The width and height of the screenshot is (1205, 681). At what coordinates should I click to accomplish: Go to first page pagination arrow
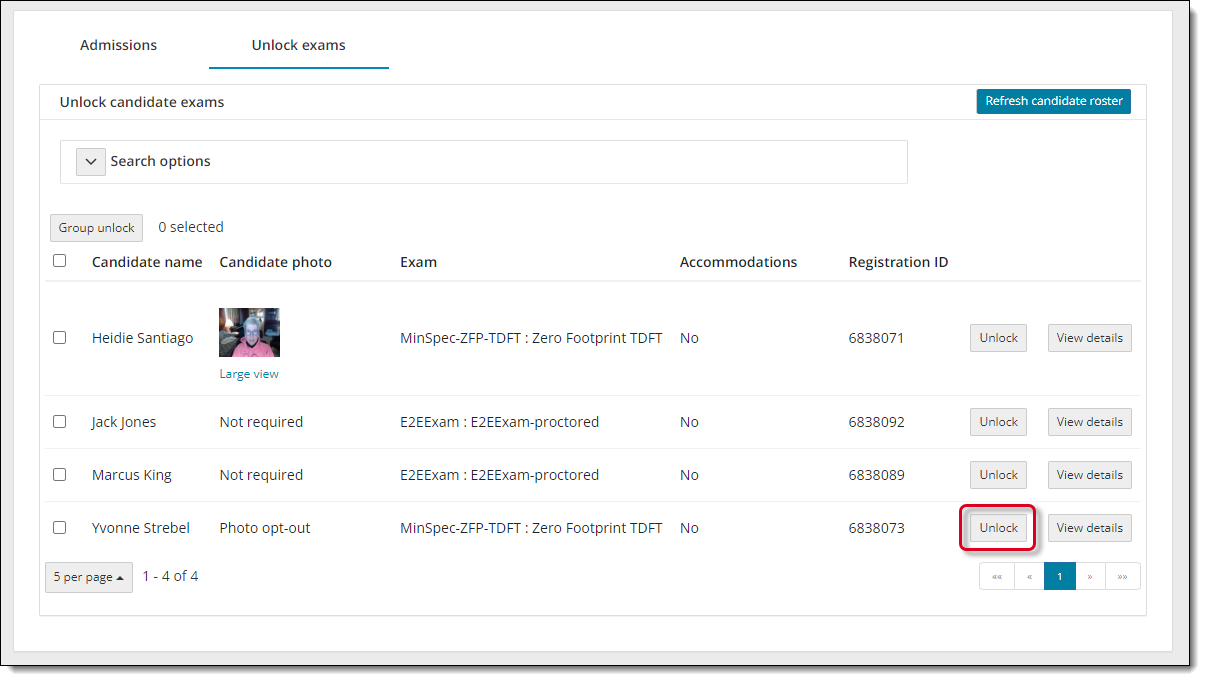click(x=996, y=576)
